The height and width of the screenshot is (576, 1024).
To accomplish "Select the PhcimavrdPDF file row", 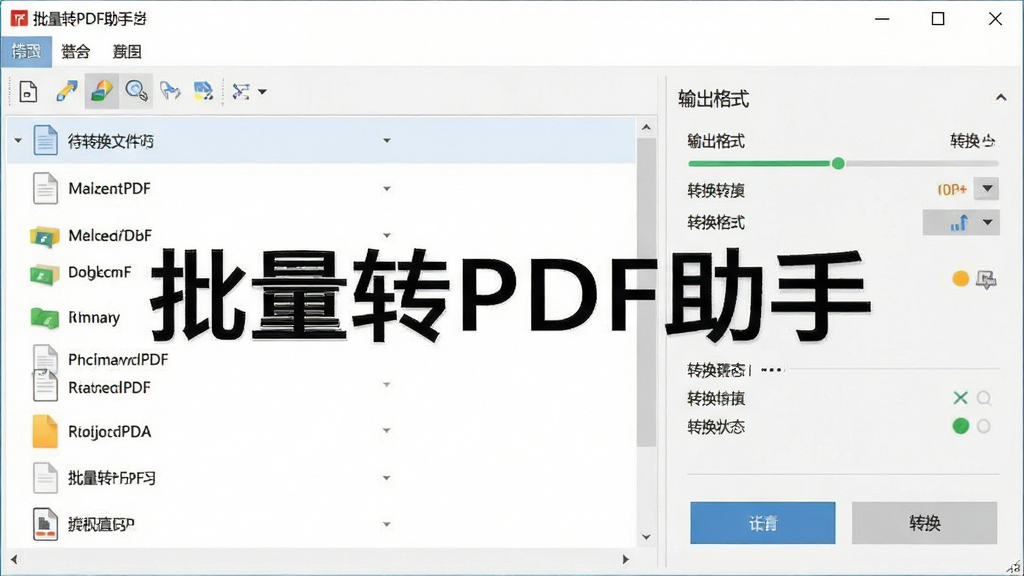I will coord(320,359).
